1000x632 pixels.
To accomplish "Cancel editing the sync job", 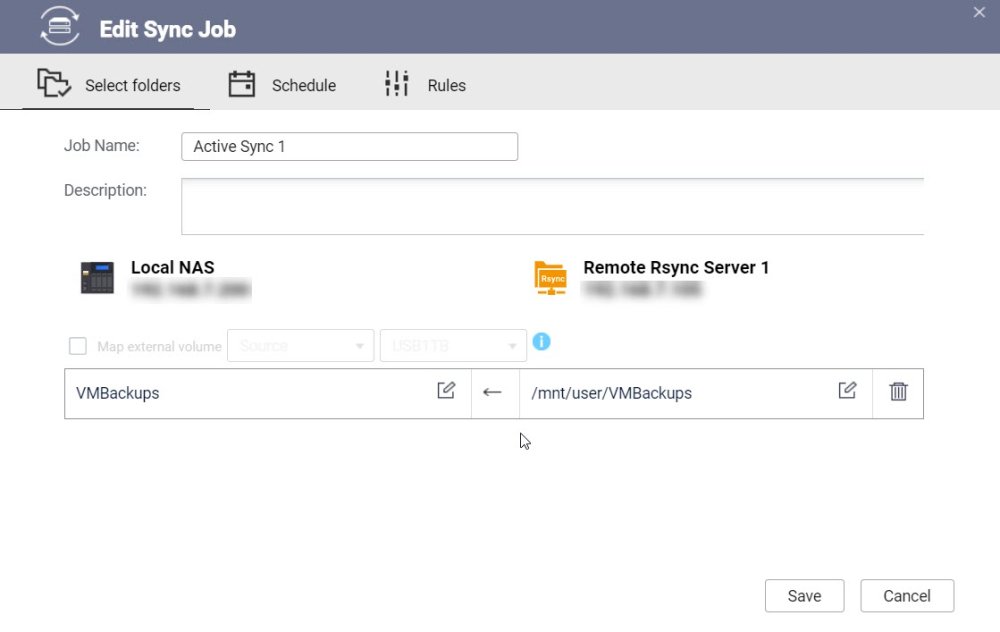I will click(907, 596).
